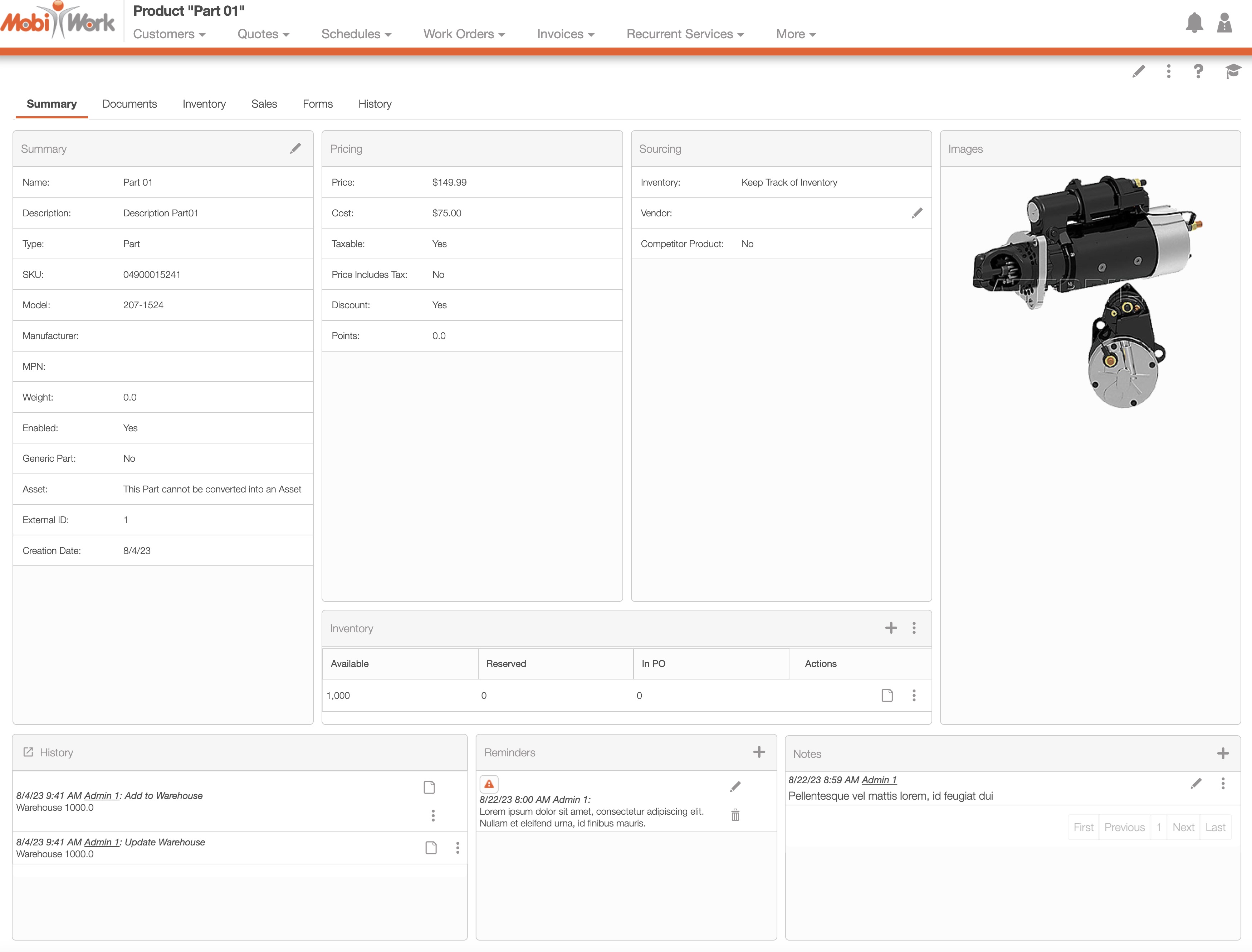This screenshot has height=952, width=1252.
Task: Add a new note with the plus icon
Action: [x=1223, y=753]
